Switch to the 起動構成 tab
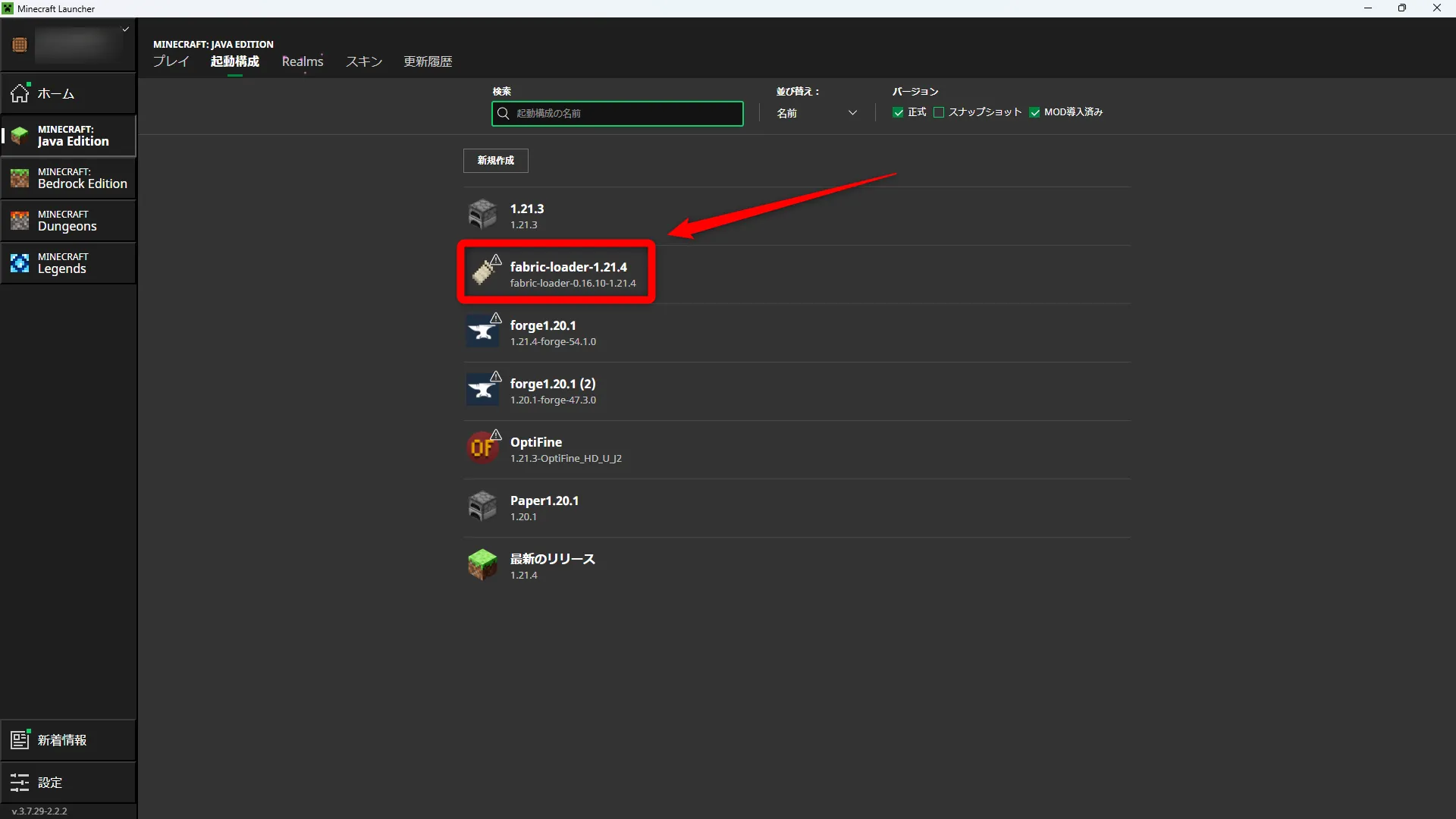 pos(235,61)
